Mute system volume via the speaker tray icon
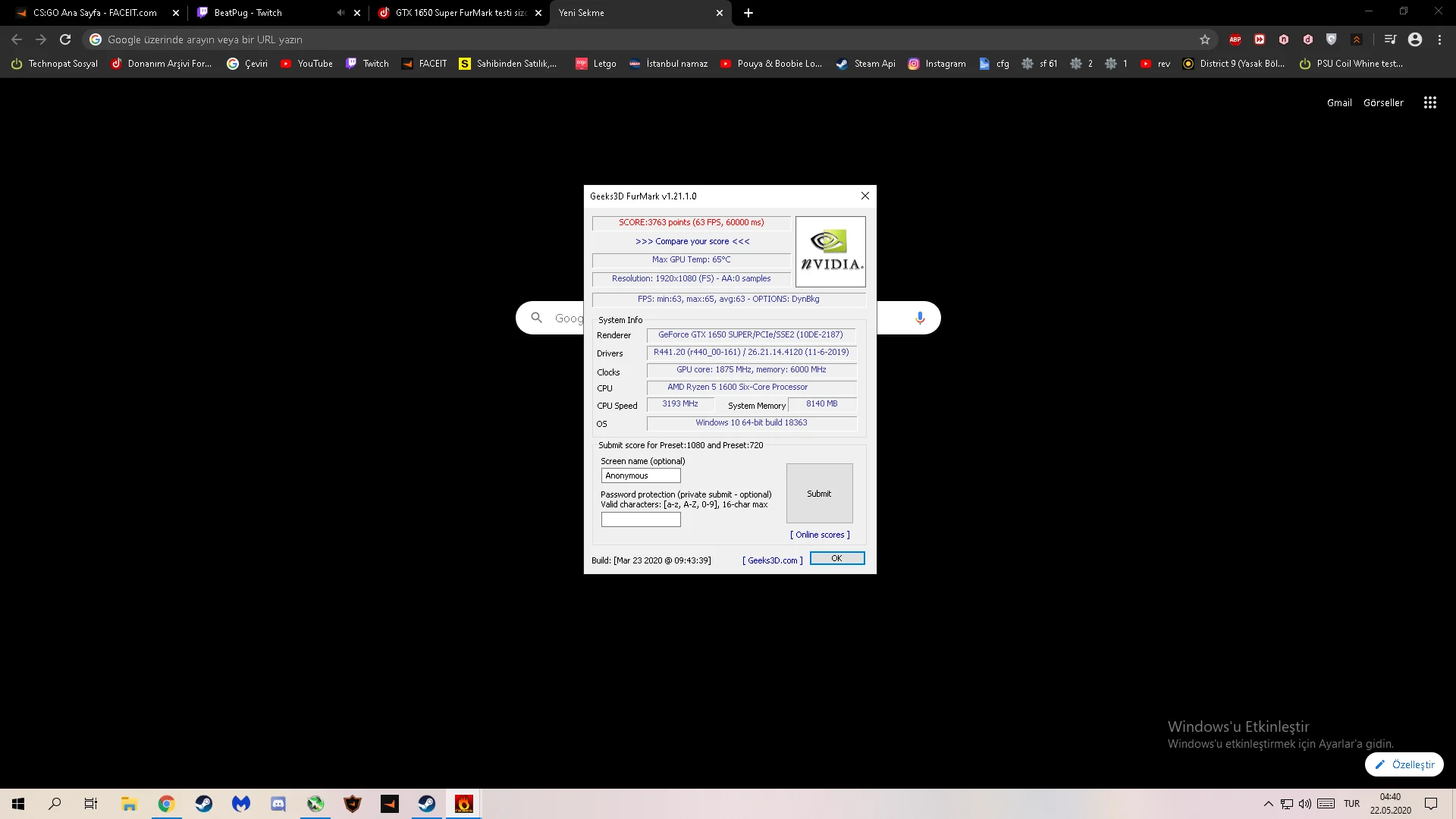This screenshot has width=1456, height=819. [x=1304, y=804]
